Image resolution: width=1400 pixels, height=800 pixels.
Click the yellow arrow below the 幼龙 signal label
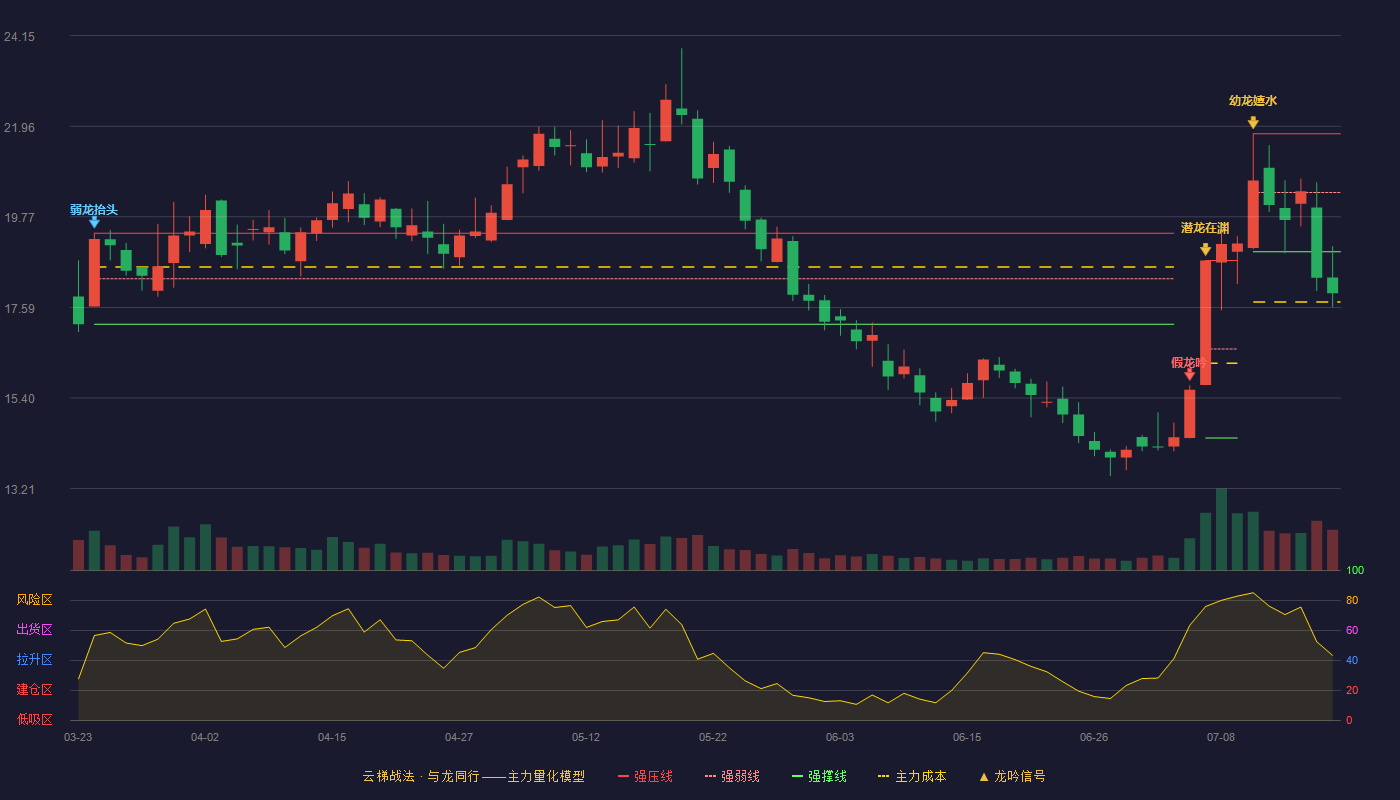point(1253,122)
